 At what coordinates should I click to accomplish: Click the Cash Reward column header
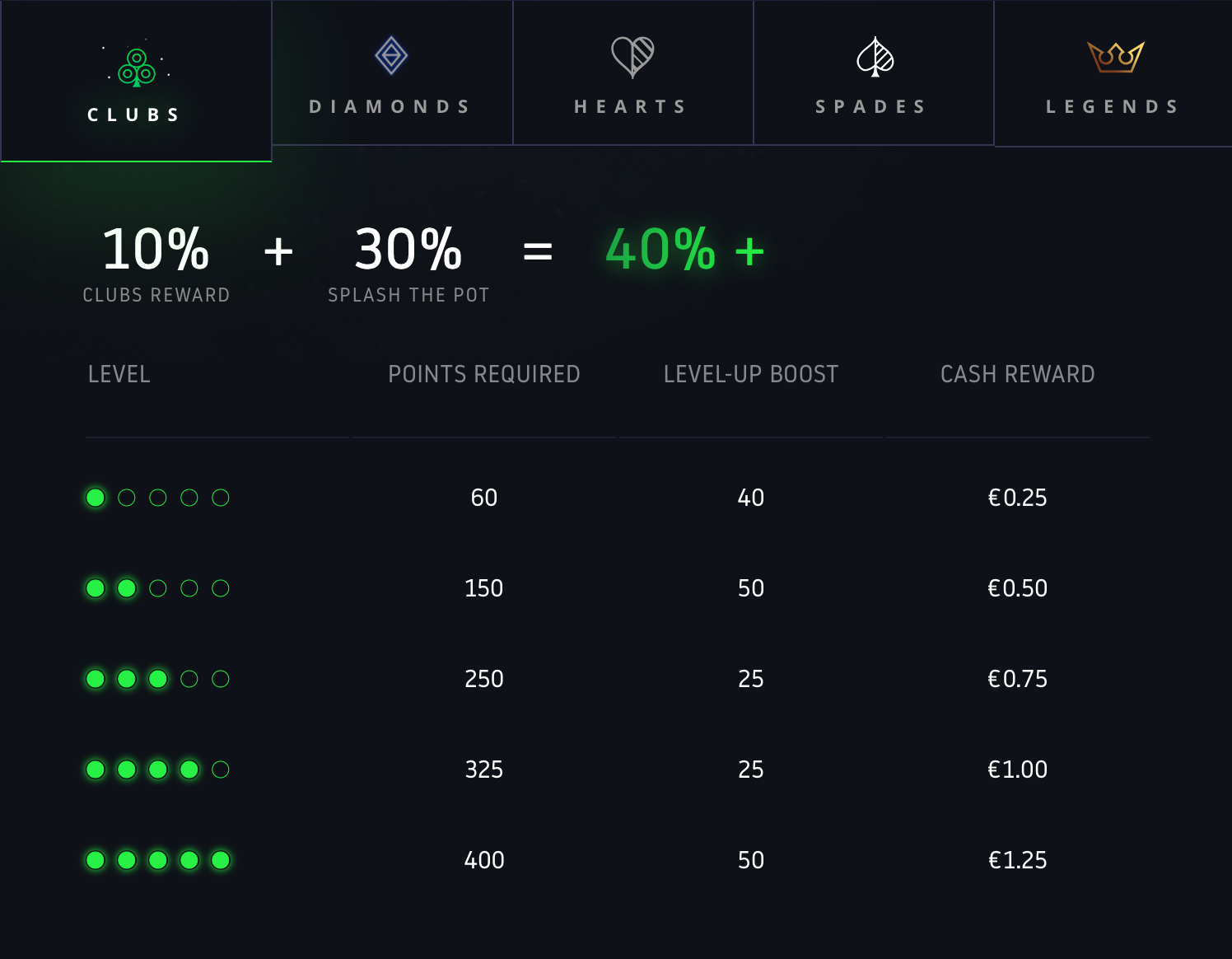click(1018, 375)
